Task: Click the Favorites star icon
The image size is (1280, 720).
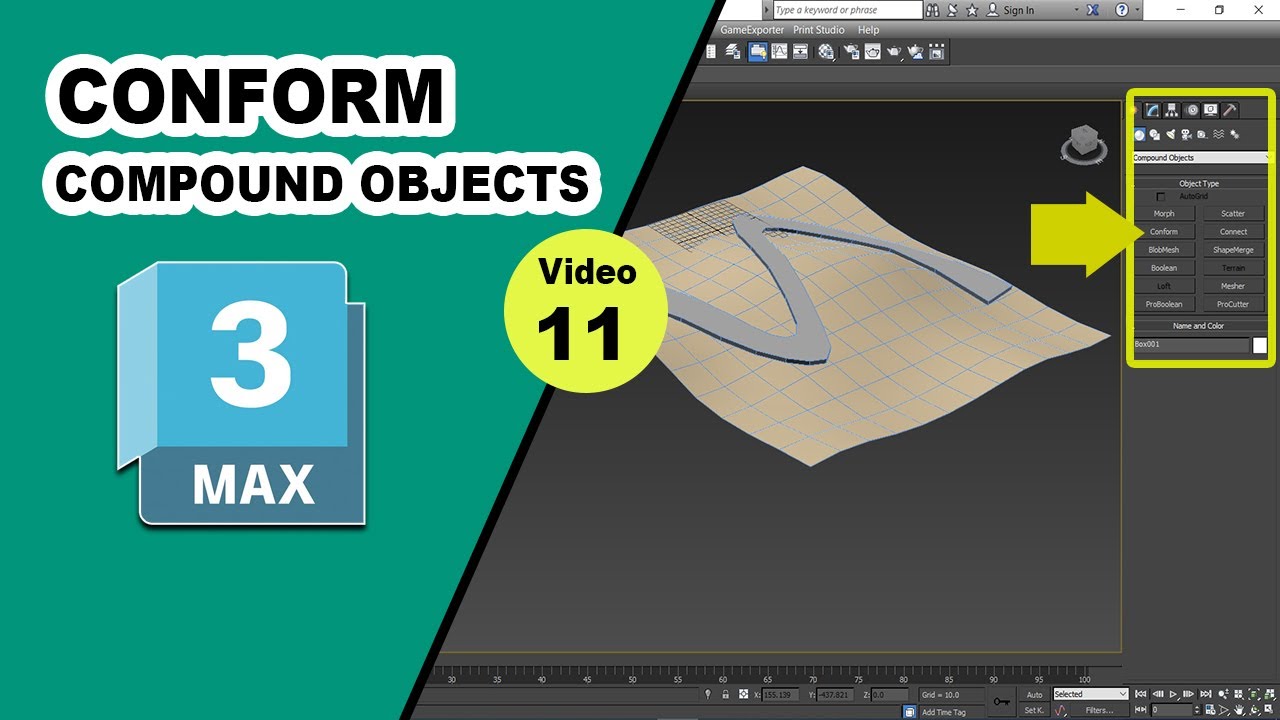Action: coord(971,10)
